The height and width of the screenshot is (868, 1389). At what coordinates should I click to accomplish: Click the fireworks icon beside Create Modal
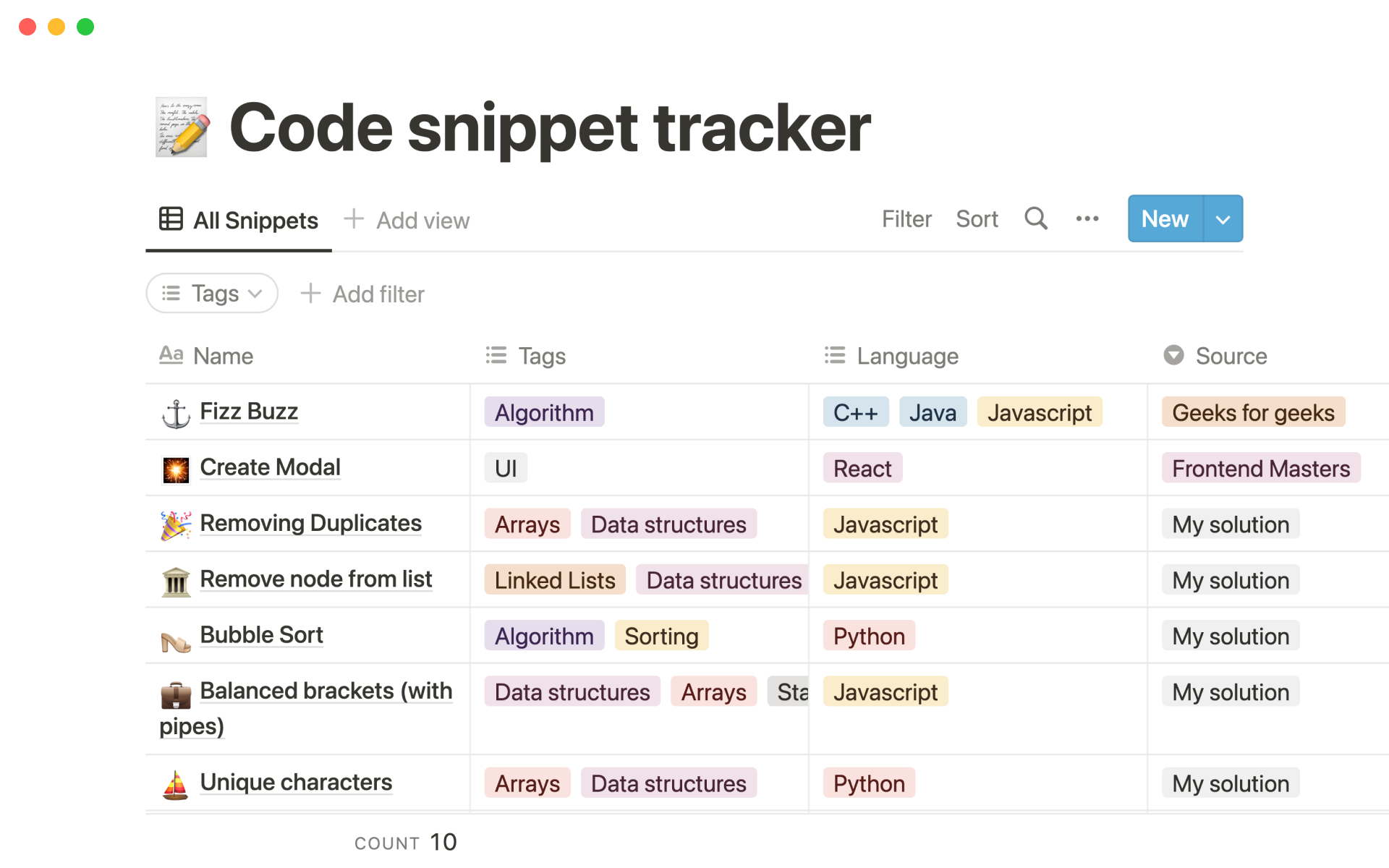pyautogui.click(x=176, y=469)
